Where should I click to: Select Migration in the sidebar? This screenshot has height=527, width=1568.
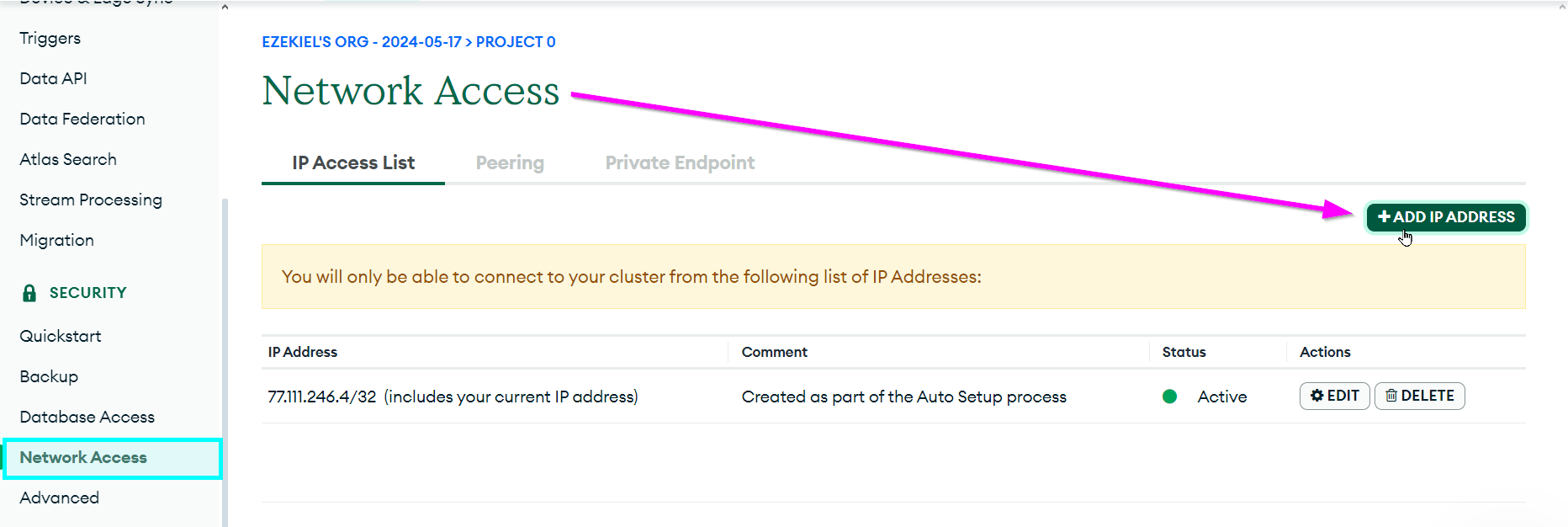(x=56, y=240)
